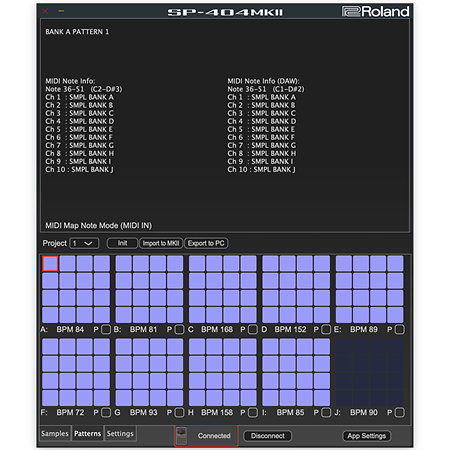Click the Export to PC button
Viewport: 450px width, 450px height.
pyautogui.click(x=206, y=243)
